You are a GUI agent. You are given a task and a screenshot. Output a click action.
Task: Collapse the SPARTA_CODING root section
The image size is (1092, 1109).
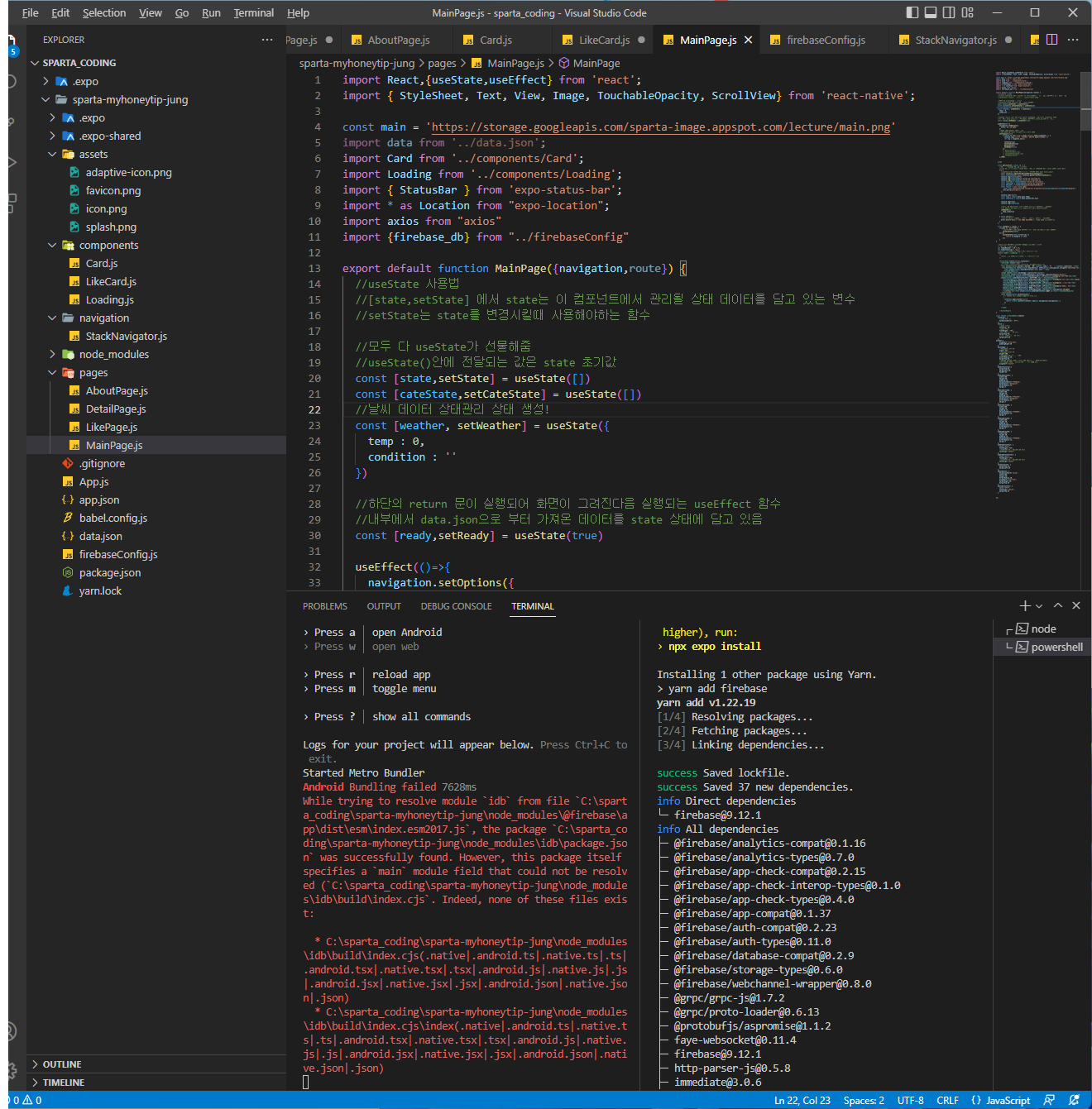(x=79, y=63)
